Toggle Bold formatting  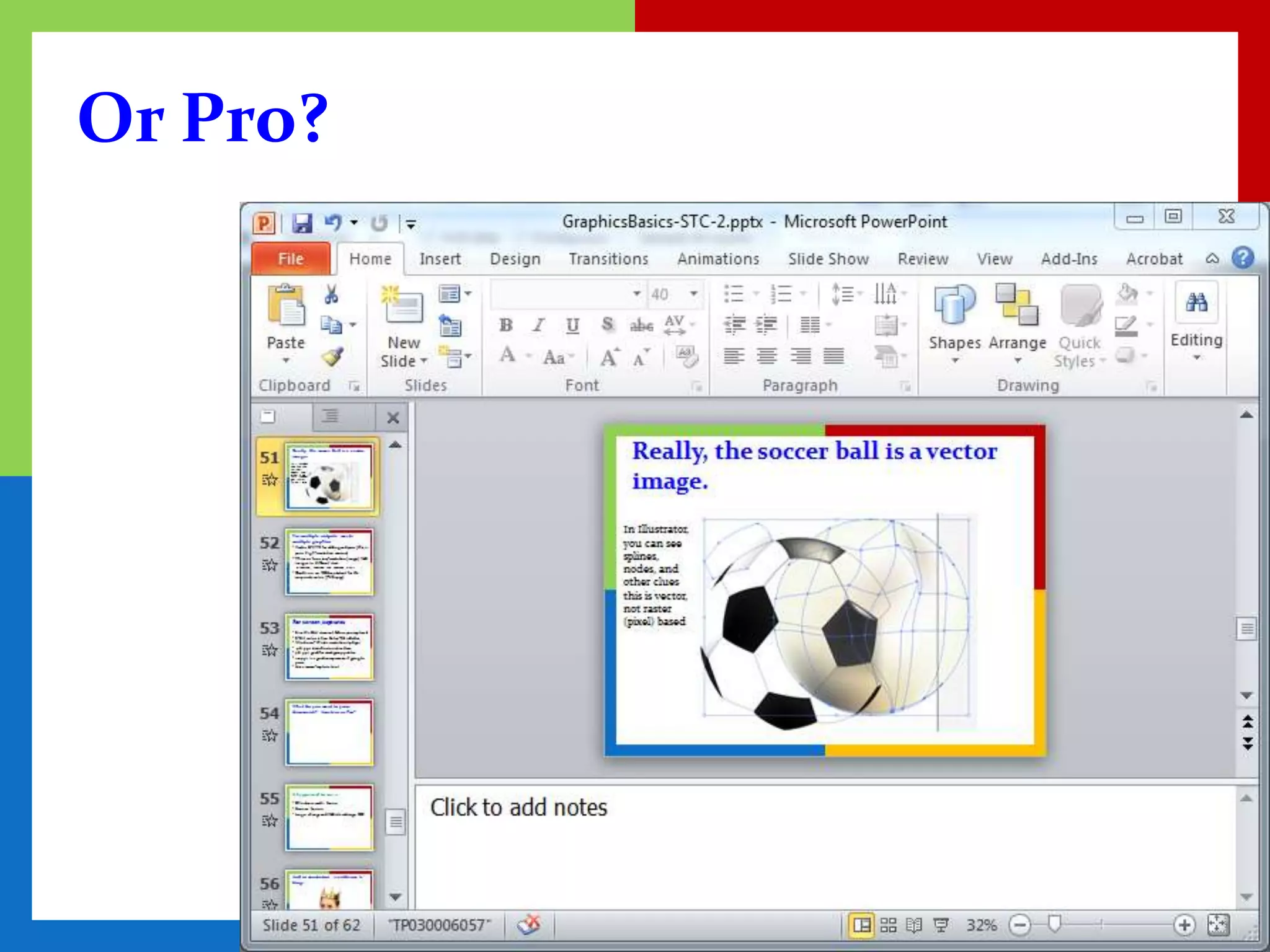[x=506, y=325]
